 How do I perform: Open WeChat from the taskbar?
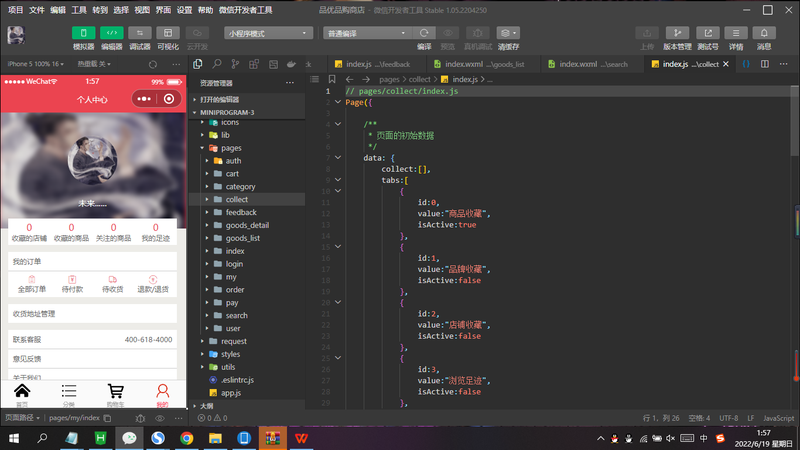(129, 438)
